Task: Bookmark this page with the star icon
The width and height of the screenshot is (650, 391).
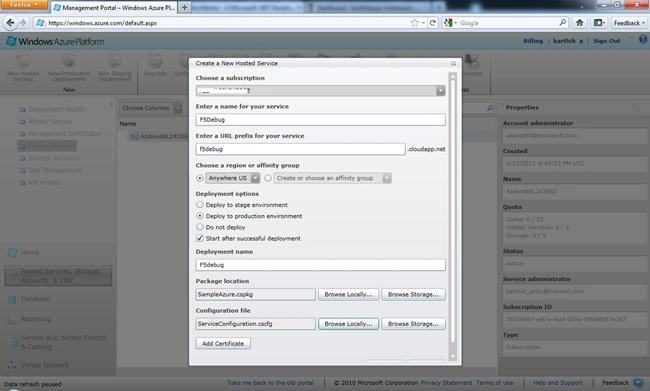Action: (414, 23)
